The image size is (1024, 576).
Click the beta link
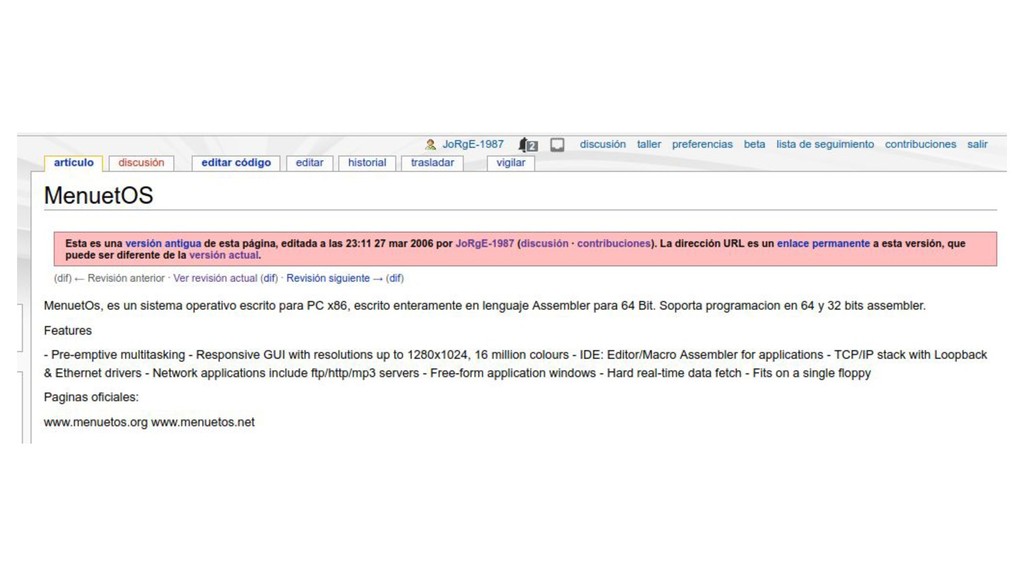click(x=754, y=144)
